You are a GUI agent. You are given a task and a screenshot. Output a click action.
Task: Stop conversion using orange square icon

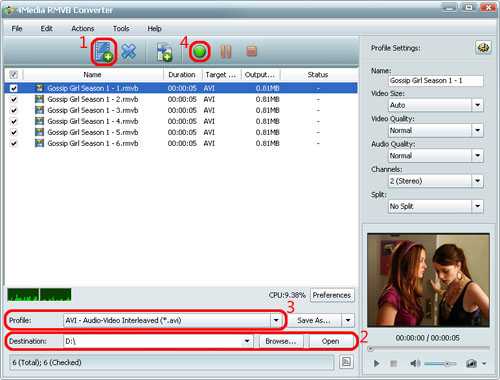(x=251, y=51)
